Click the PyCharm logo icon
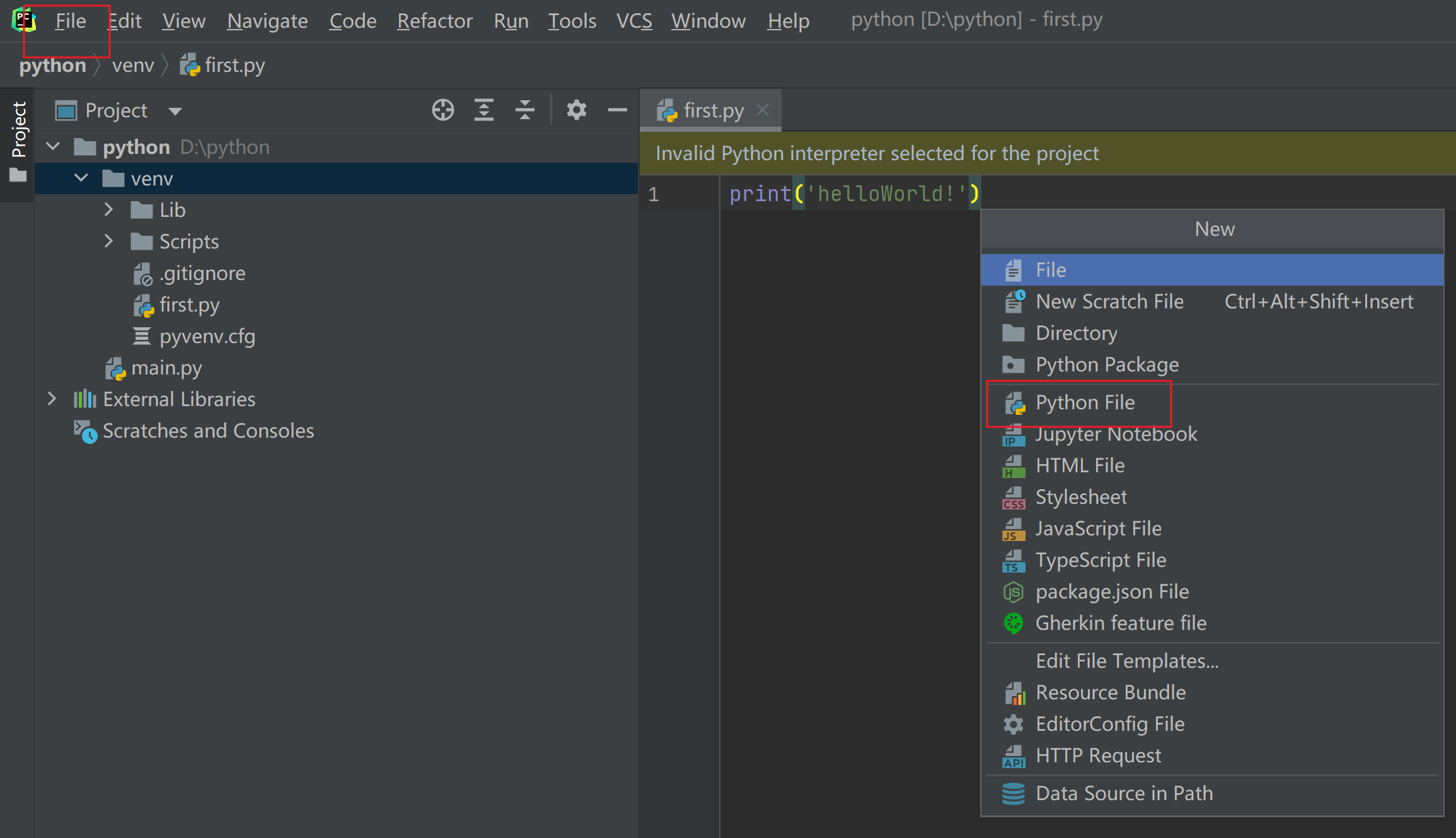1456x838 pixels. (23, 20)
